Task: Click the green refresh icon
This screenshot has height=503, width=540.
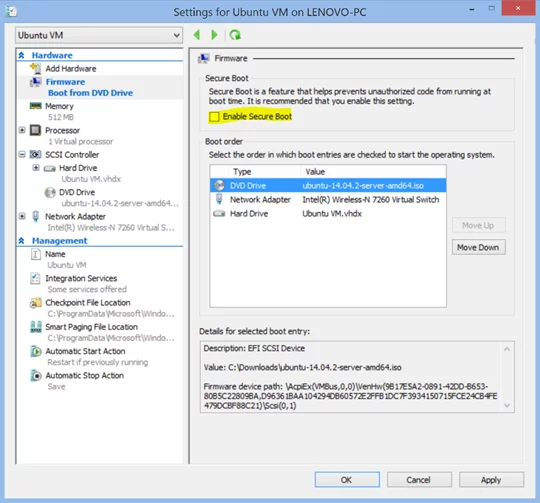Action: pos(235,35)
